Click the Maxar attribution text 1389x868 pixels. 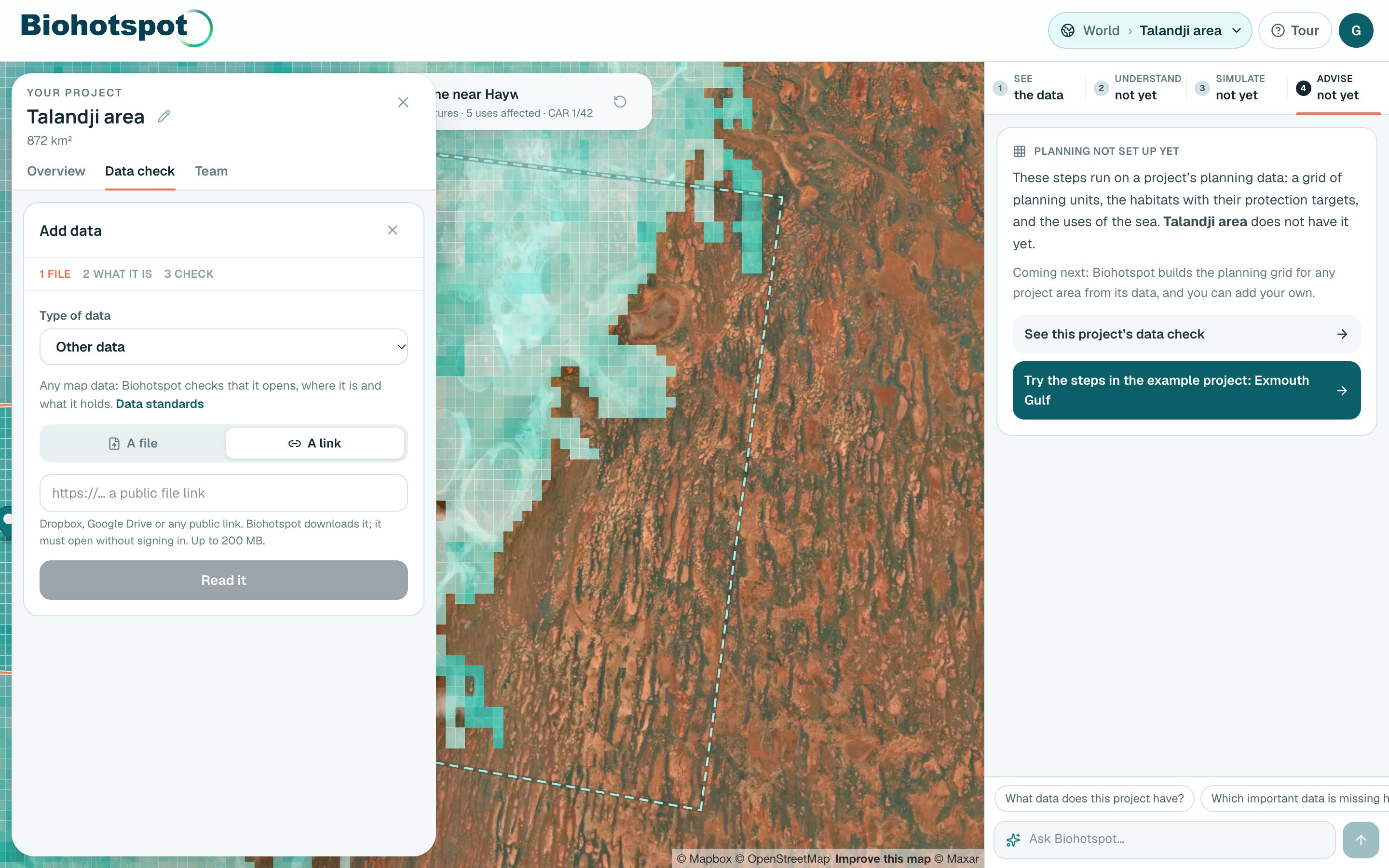point(956,859)
